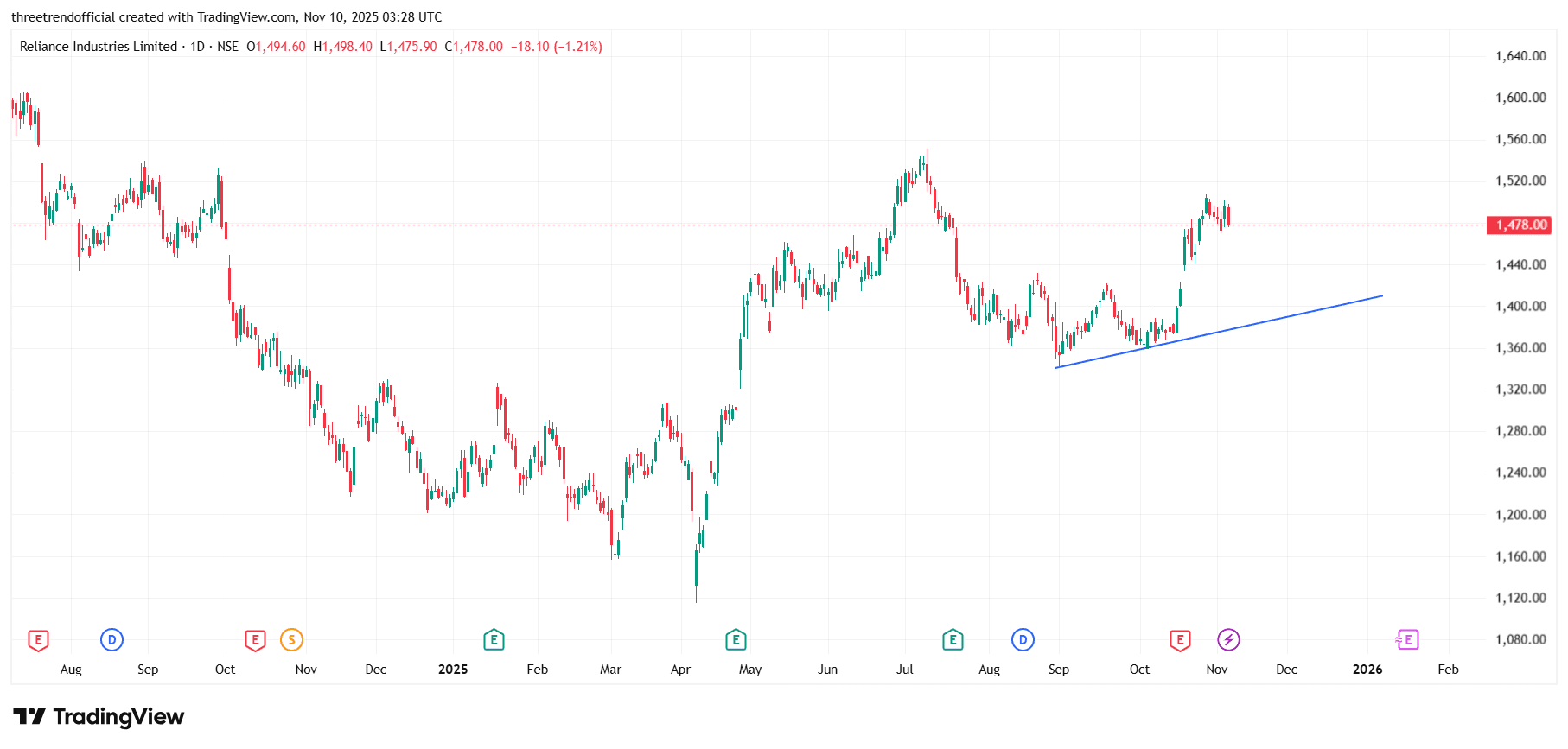Click the red earnings marker beside orange S marker

pyautogui.click(x=255, y=640)
